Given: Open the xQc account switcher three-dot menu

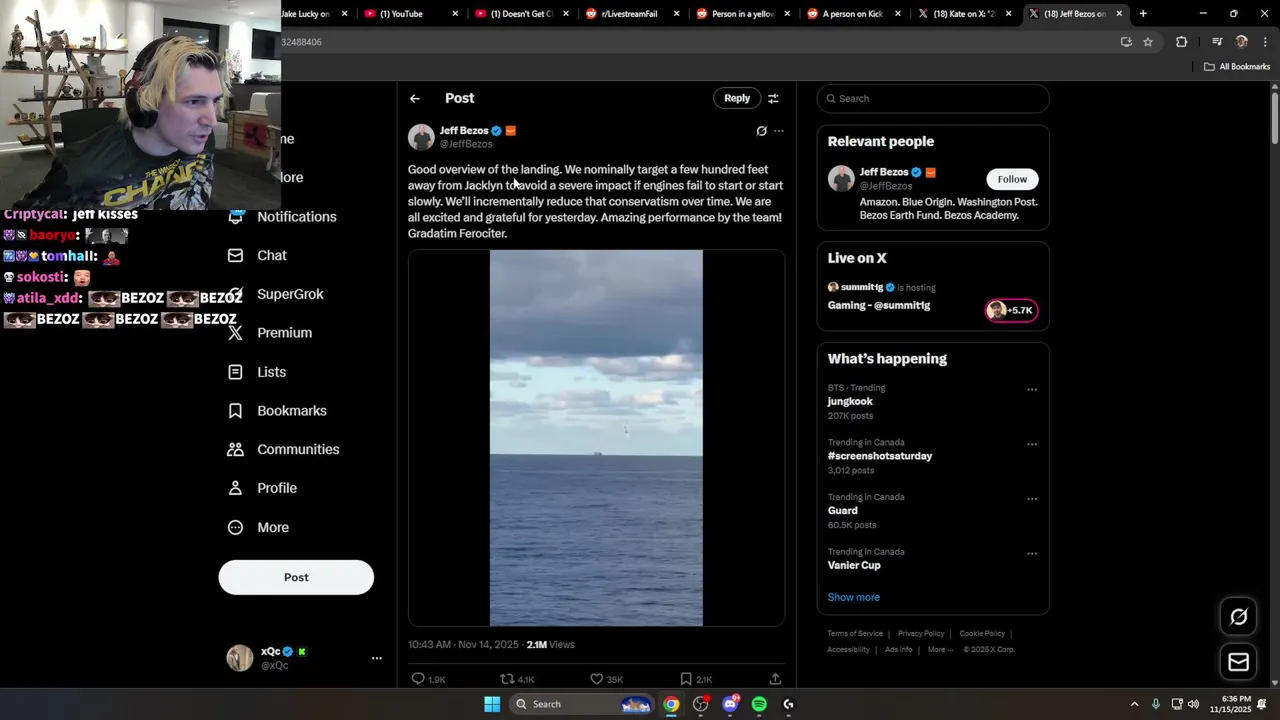Looking at the screenshot, I should (377, 658).
